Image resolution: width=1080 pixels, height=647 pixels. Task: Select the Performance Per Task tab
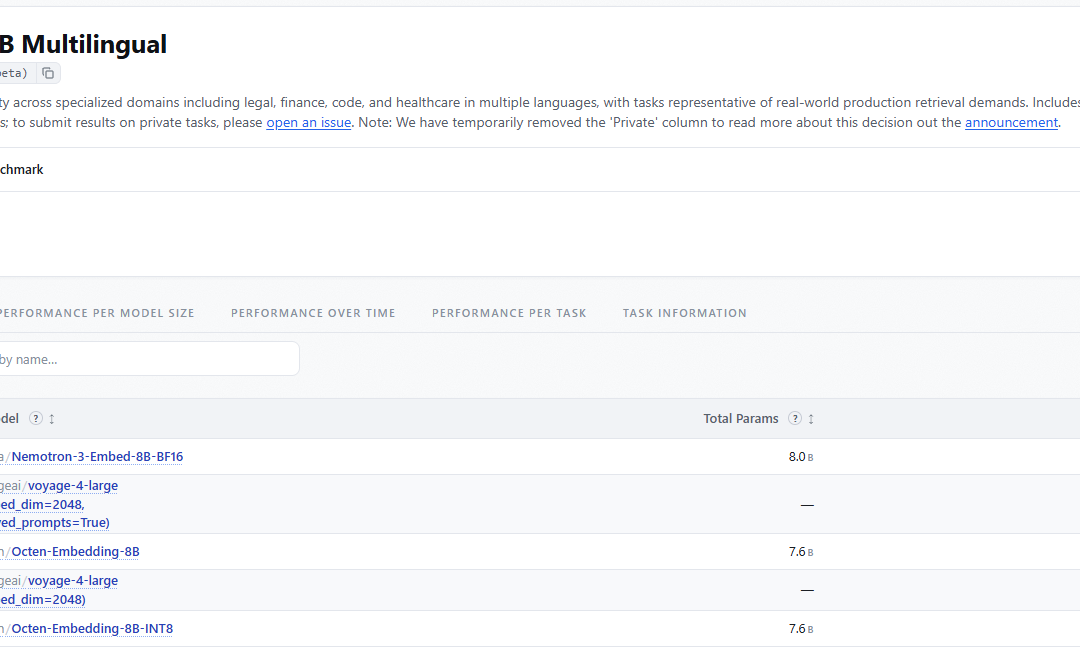[x=509, y=313]
